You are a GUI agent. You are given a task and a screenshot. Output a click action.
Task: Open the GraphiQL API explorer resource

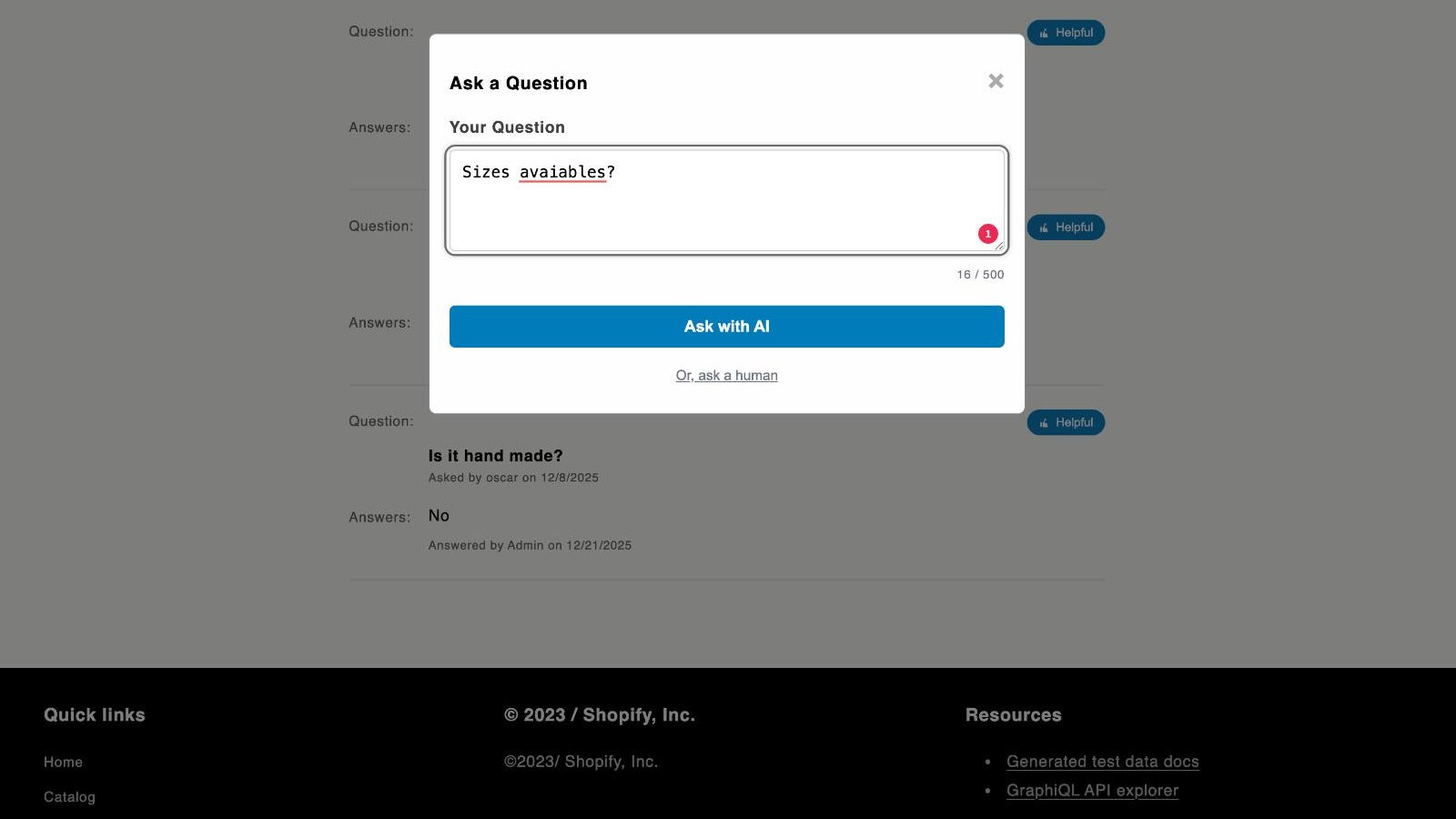(1091, 791)
